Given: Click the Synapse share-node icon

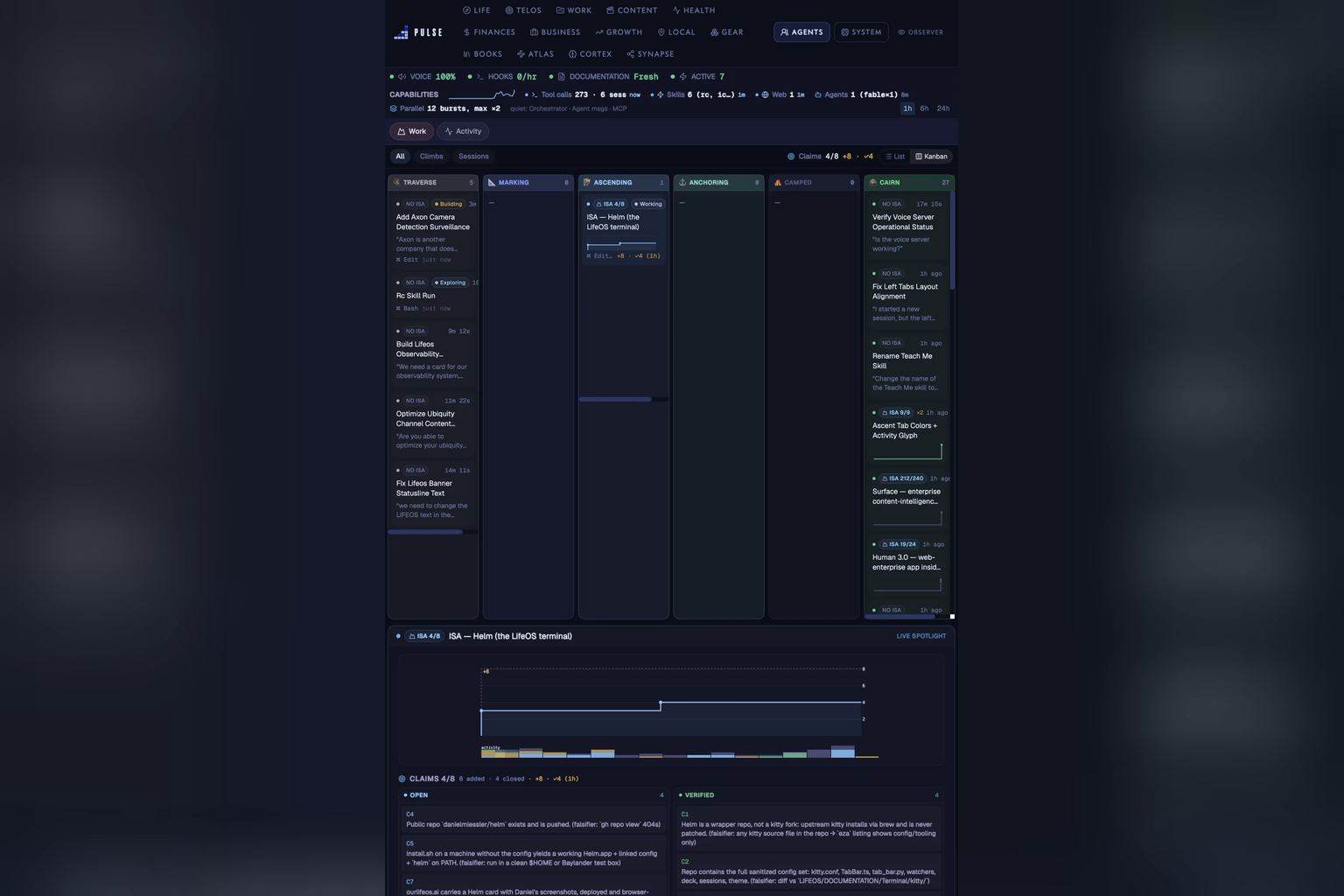Looking at the screenshot, I should tap(631, 54).
